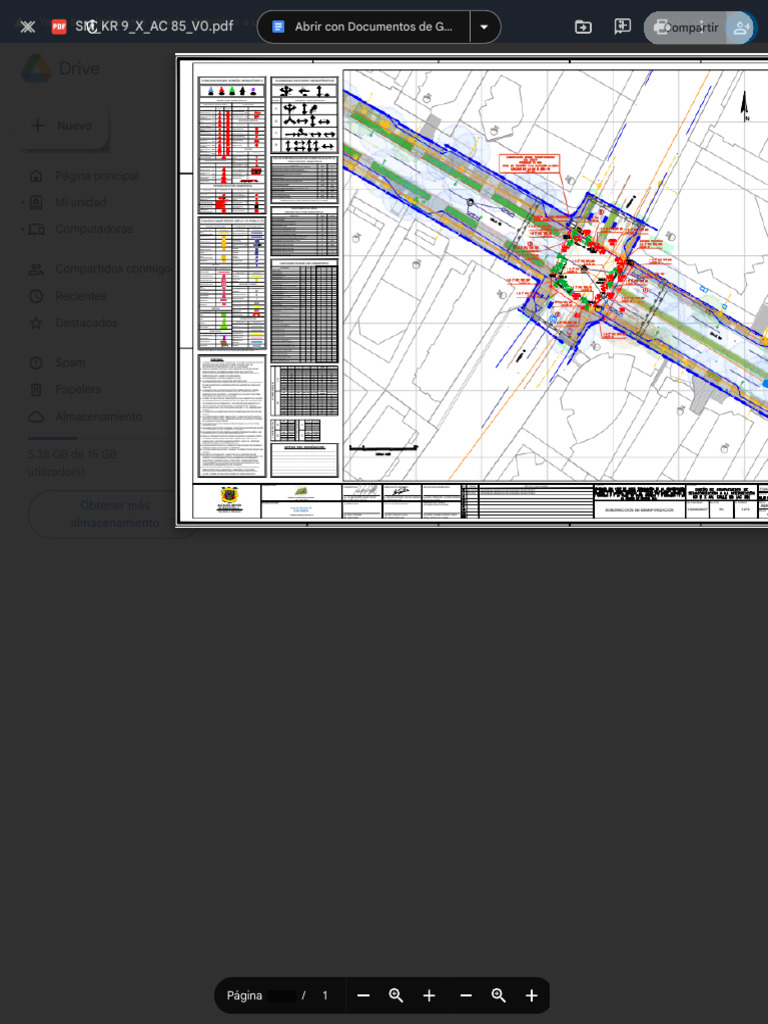Click the house icon beside Página principal
Screen dimensions: 768x1024
click(36, 176)
